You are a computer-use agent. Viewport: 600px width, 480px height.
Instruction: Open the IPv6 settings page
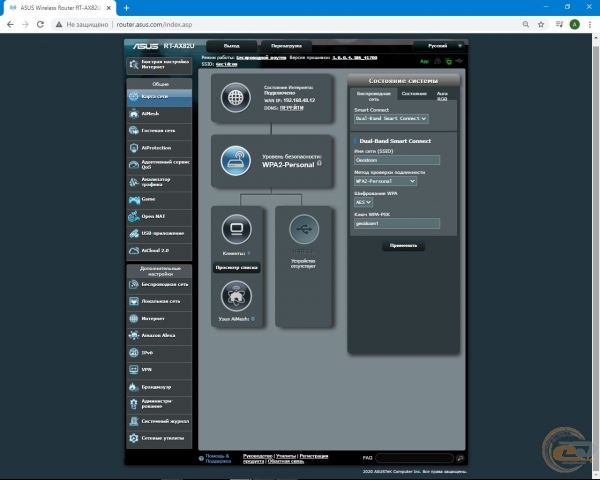click(159, 353)
